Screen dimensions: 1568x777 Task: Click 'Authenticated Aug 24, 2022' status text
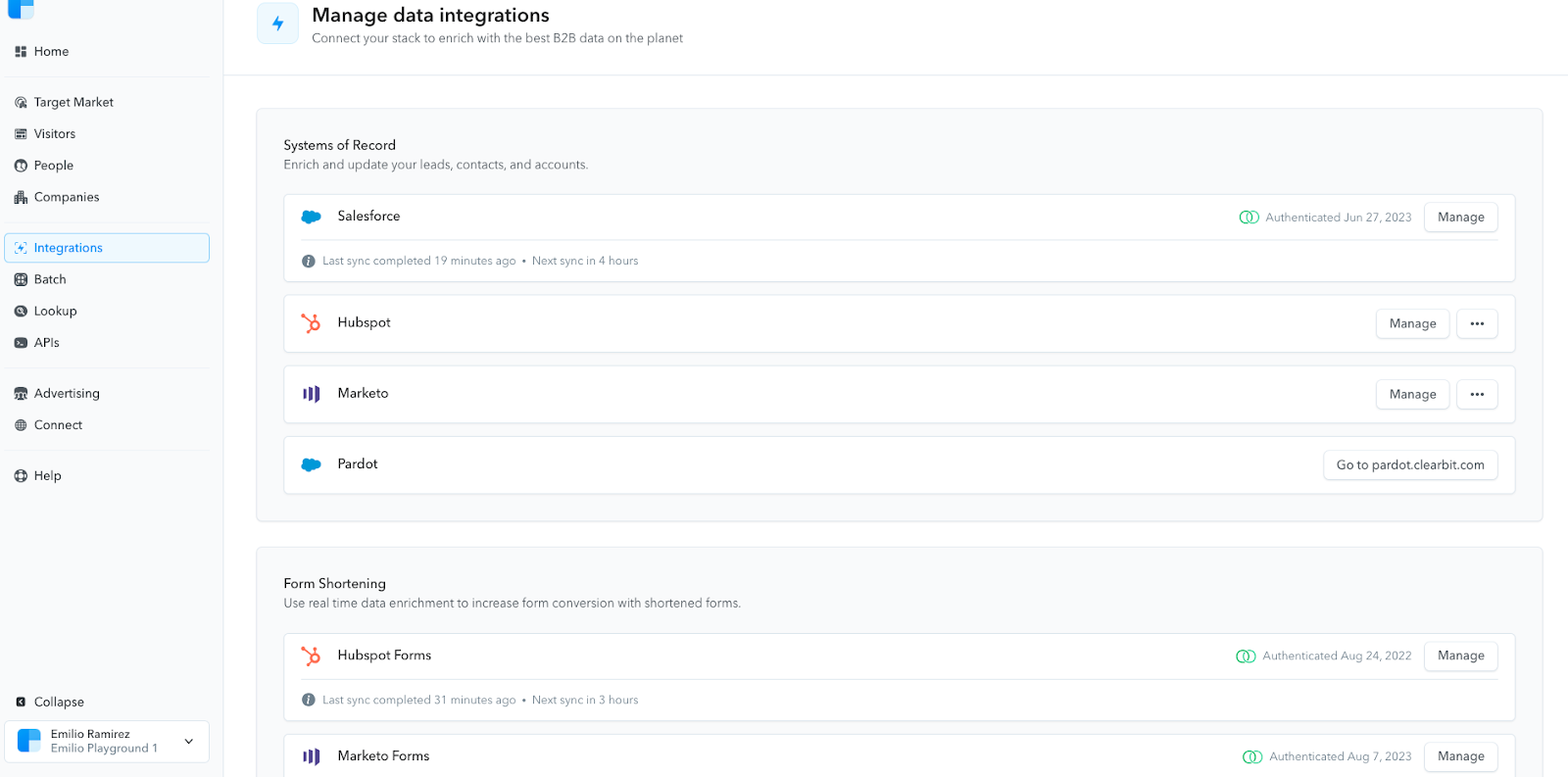(1337, 656)
